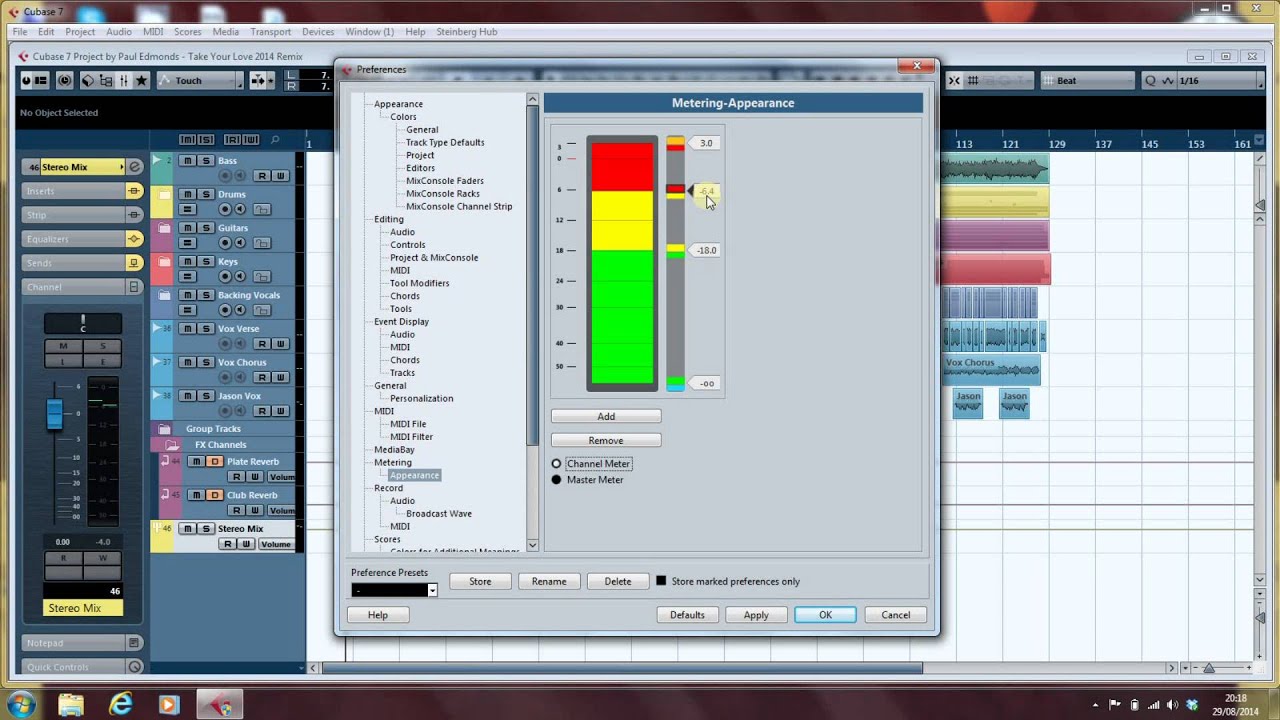Click the volume speaker icon in system tray
The image size is (1280, 720).
click(1173, 704)
